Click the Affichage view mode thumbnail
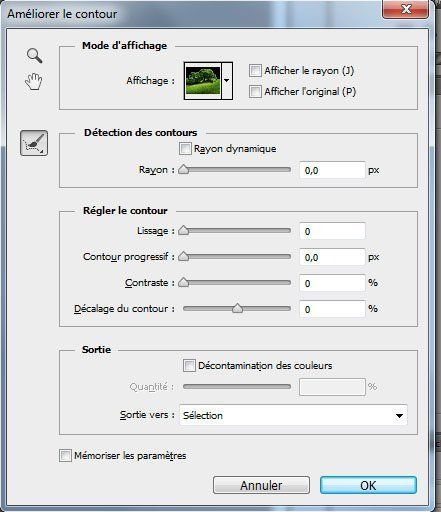 coord(203,81)
